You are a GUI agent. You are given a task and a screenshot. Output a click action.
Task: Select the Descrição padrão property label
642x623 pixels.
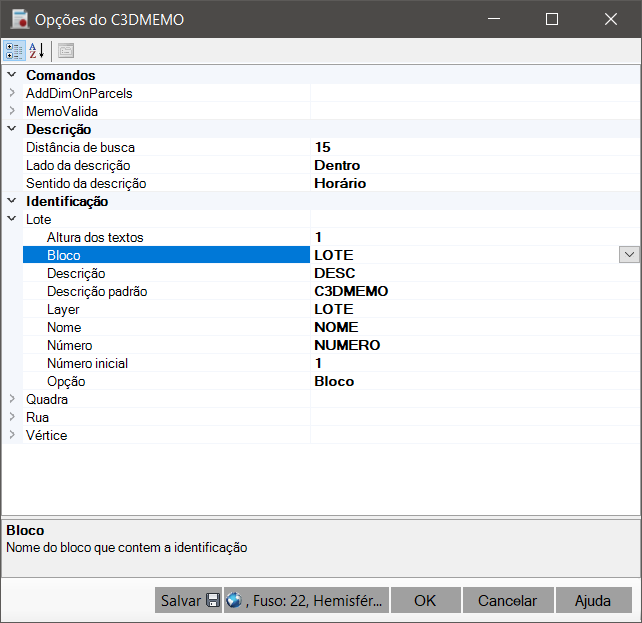click(97, 291)
